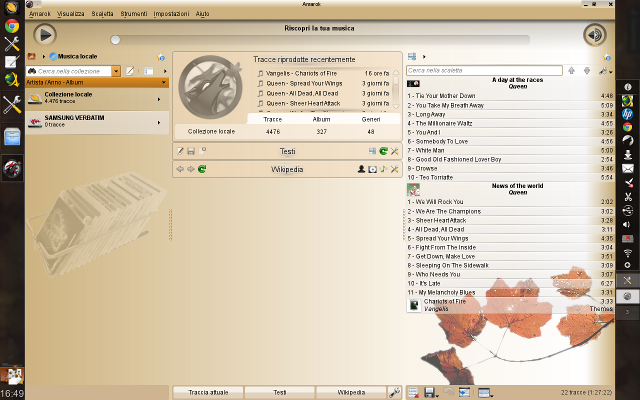Click the collection browser home folder icon
Viewport: 640px width, 400px height.
point(31,56)
